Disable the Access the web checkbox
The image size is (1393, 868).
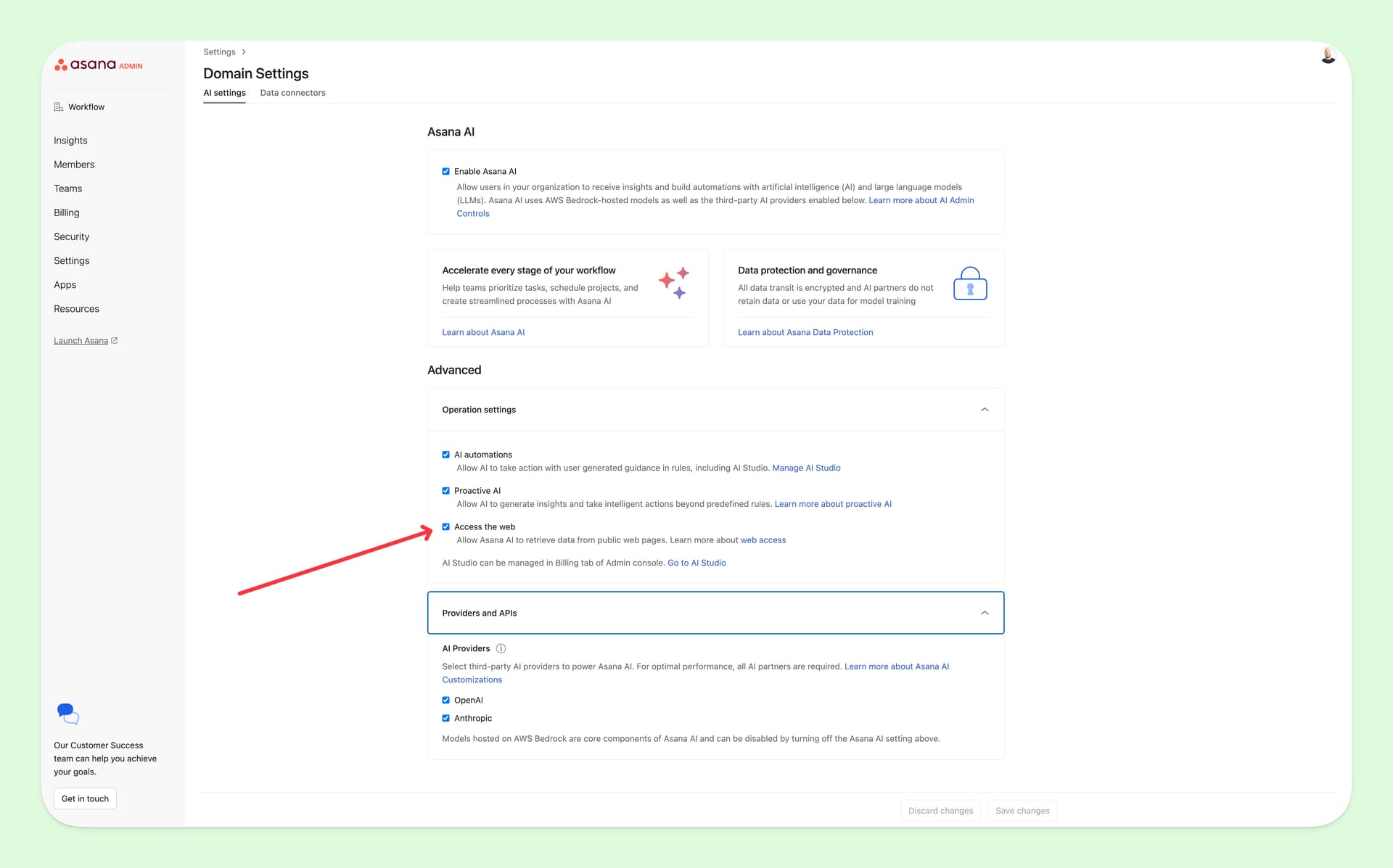click(445, 527)
